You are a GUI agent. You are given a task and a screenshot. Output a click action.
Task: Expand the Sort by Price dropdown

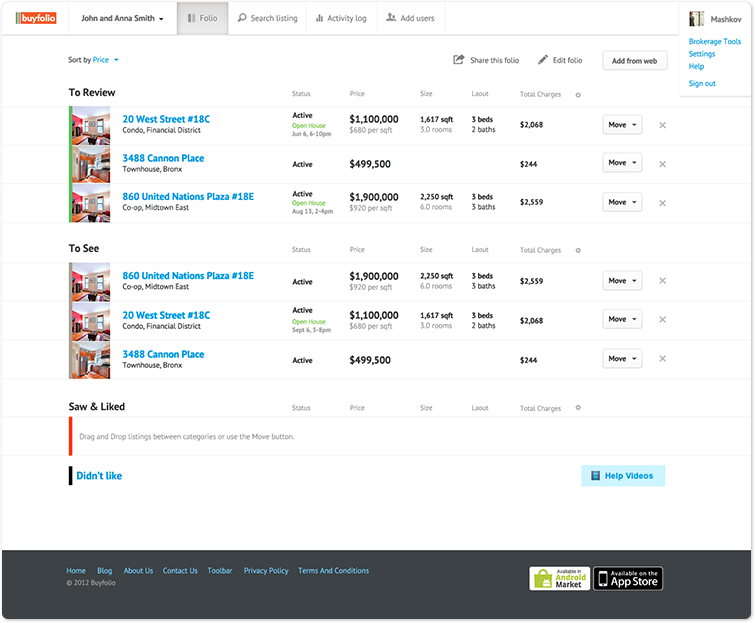tap(106, 60)
